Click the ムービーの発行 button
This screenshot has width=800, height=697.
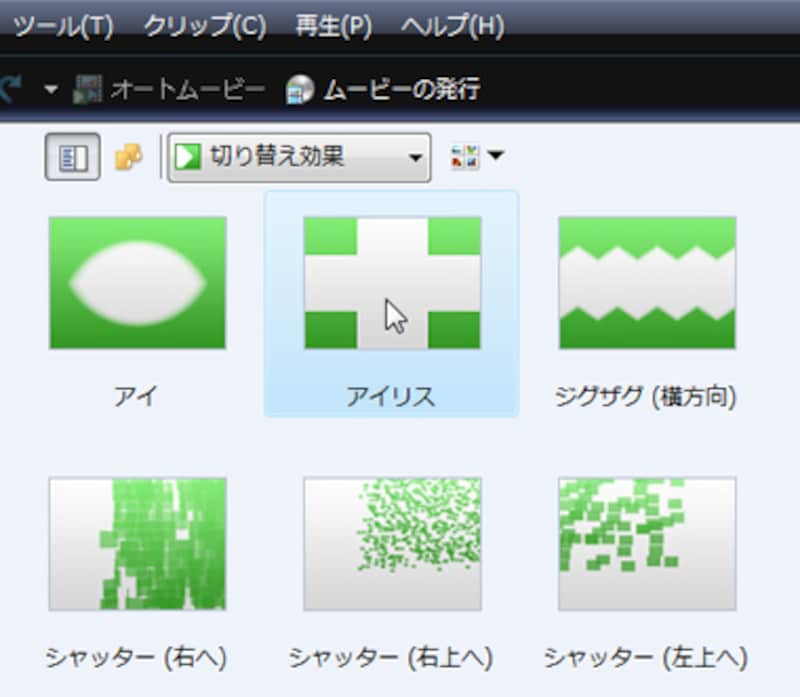click(x=383, y=90)
